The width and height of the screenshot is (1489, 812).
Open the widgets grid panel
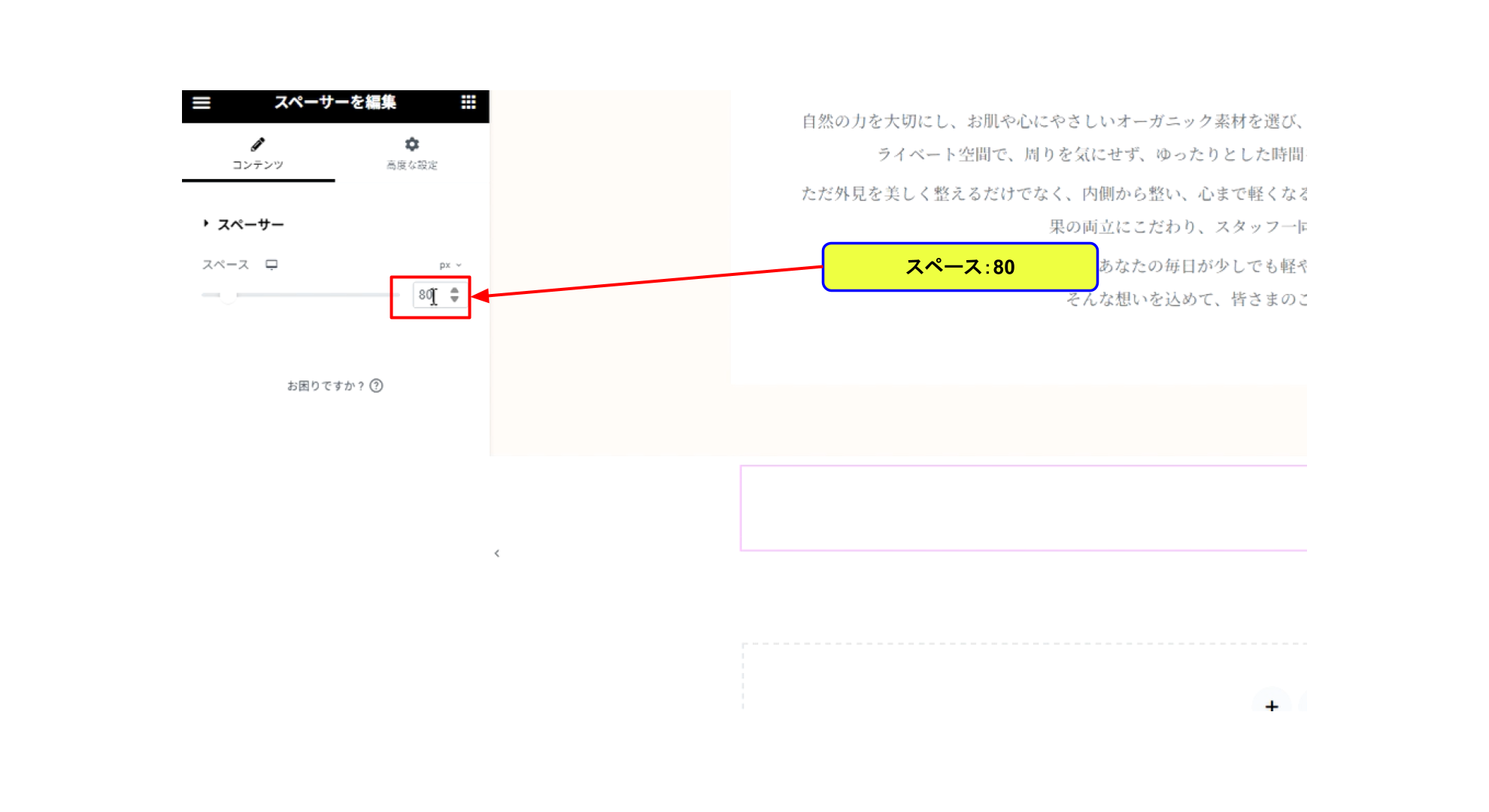(x=469, y=102)
